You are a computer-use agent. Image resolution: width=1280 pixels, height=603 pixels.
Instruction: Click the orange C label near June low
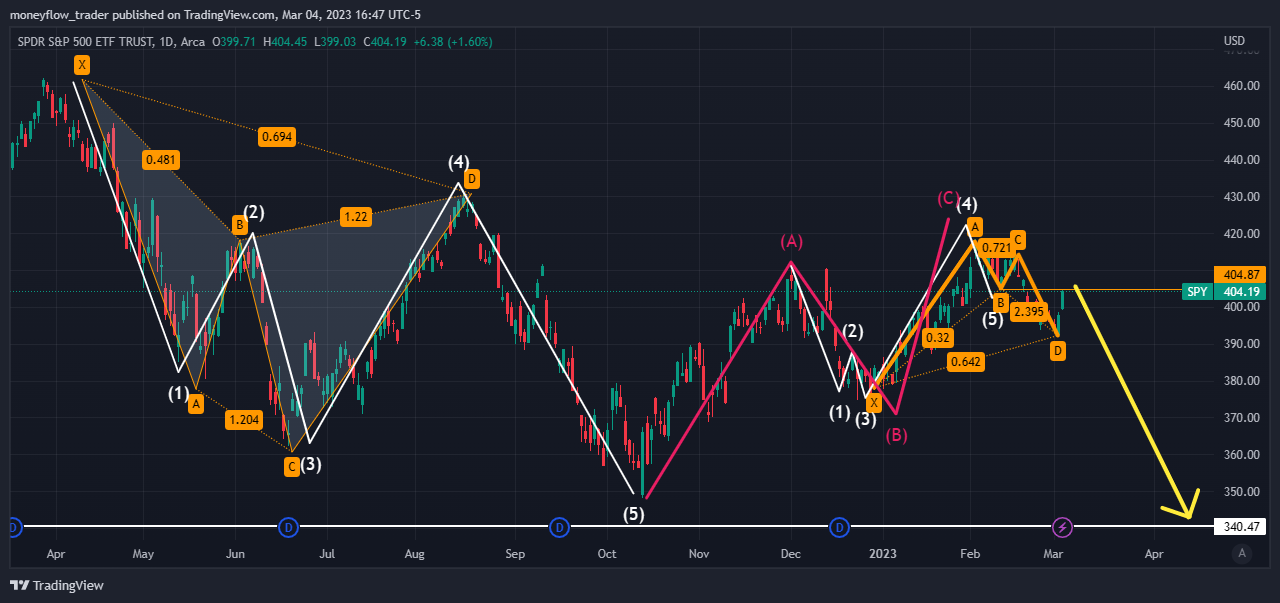pyautogui.click(x=291, y=467)
